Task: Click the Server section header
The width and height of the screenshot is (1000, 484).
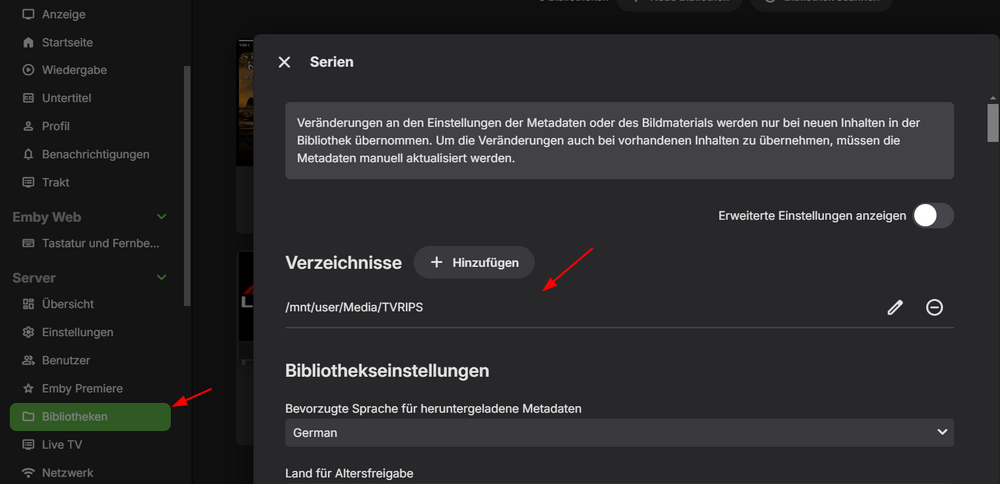Action: pyautogui.click(x=34, y=277)
